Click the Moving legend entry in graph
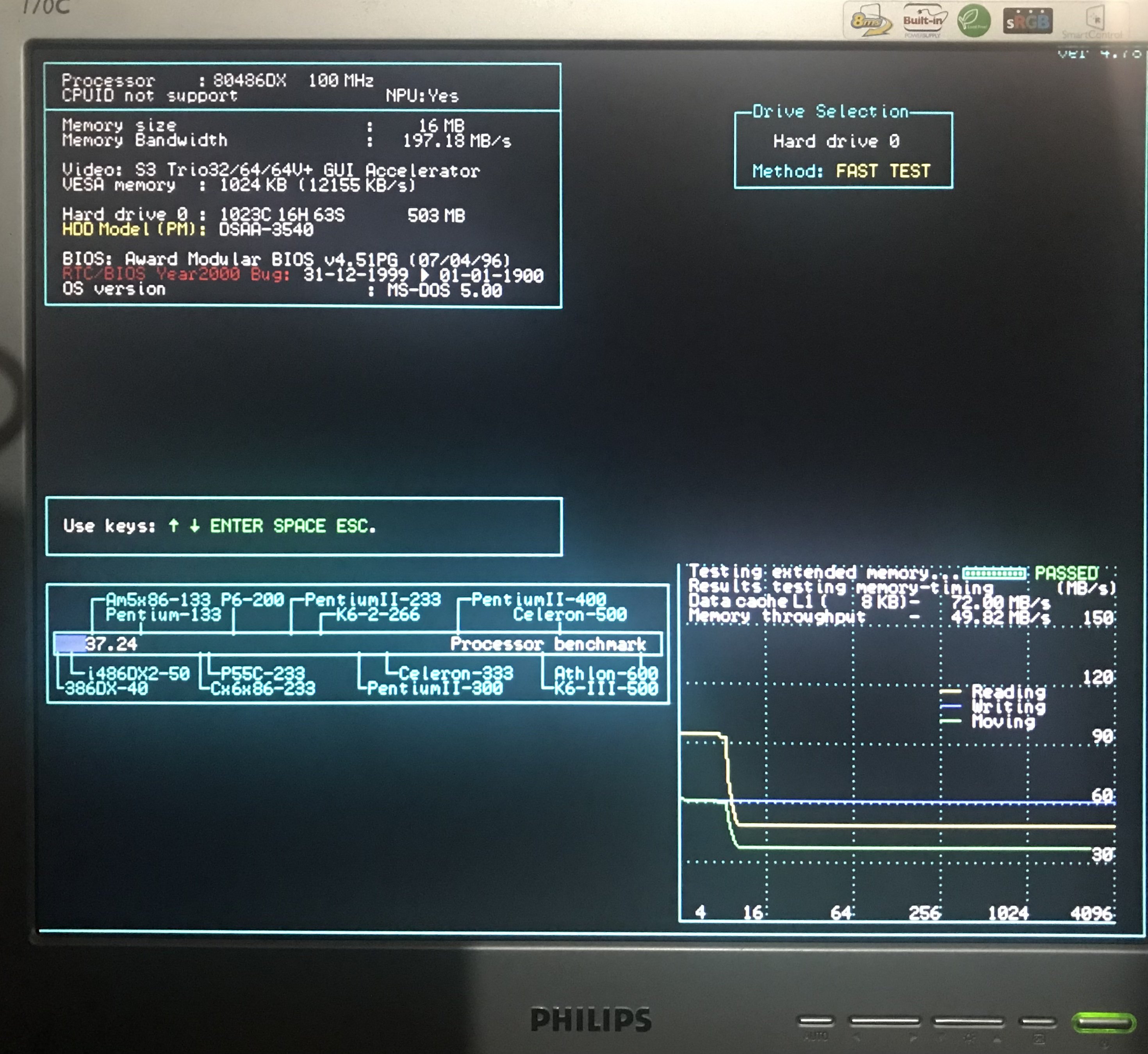 click(x=1003, y=721)
